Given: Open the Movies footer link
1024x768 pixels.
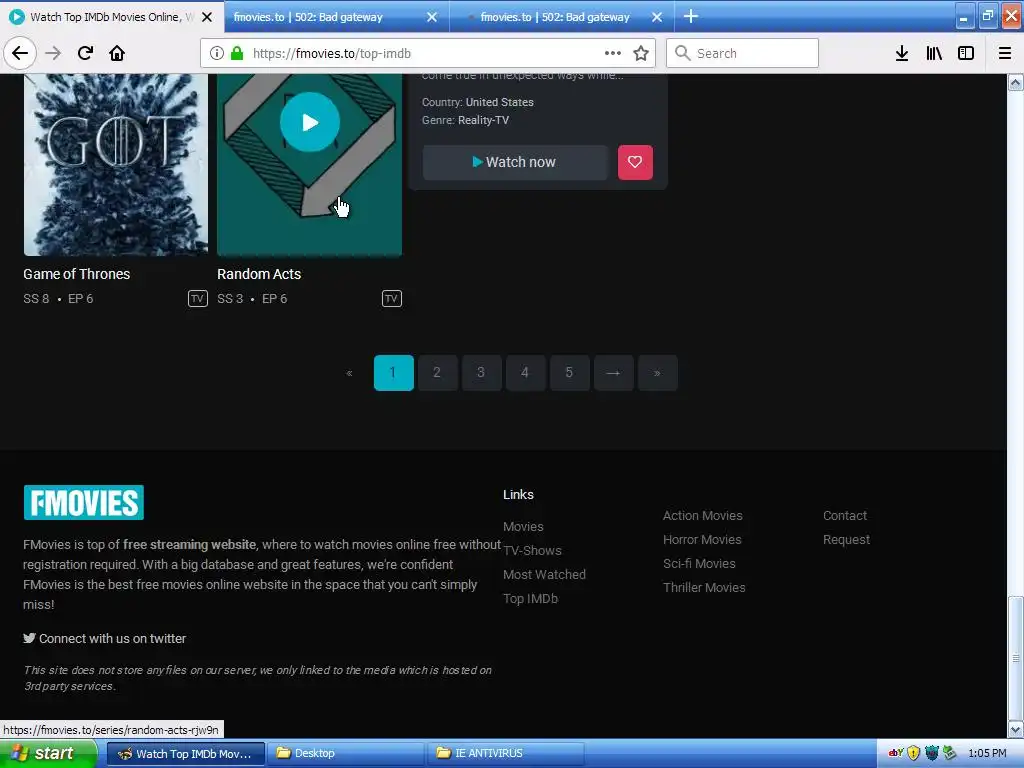Looking at the screenshot, I should point(523,526).
